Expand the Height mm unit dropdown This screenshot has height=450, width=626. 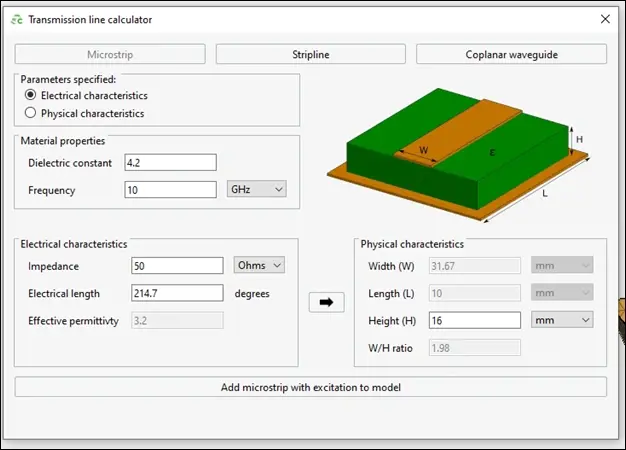[561, 320]
